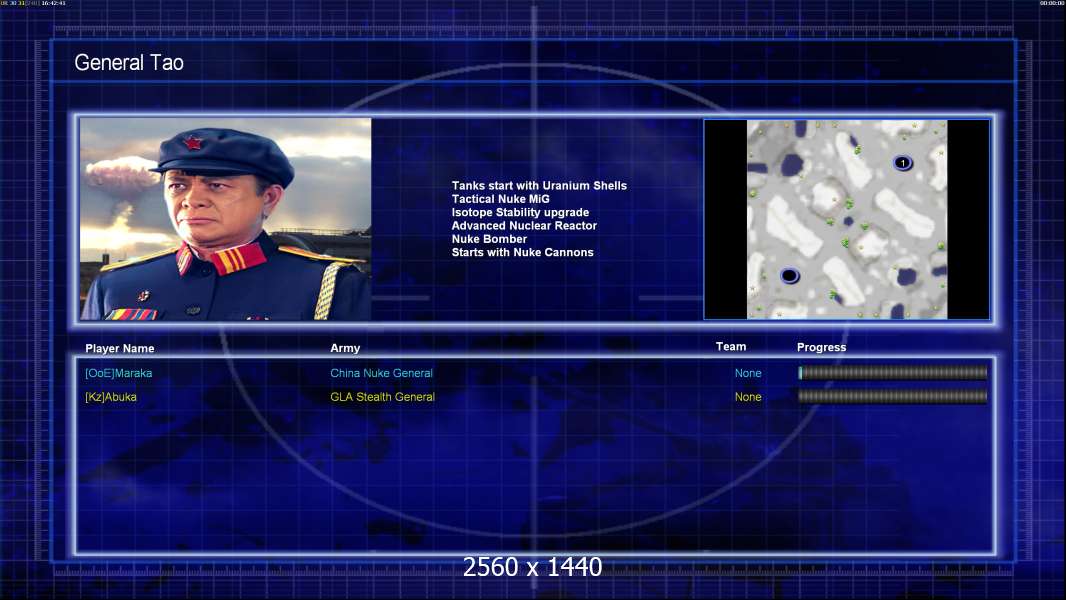Click the map preview thumbnail

click(846, 219)
